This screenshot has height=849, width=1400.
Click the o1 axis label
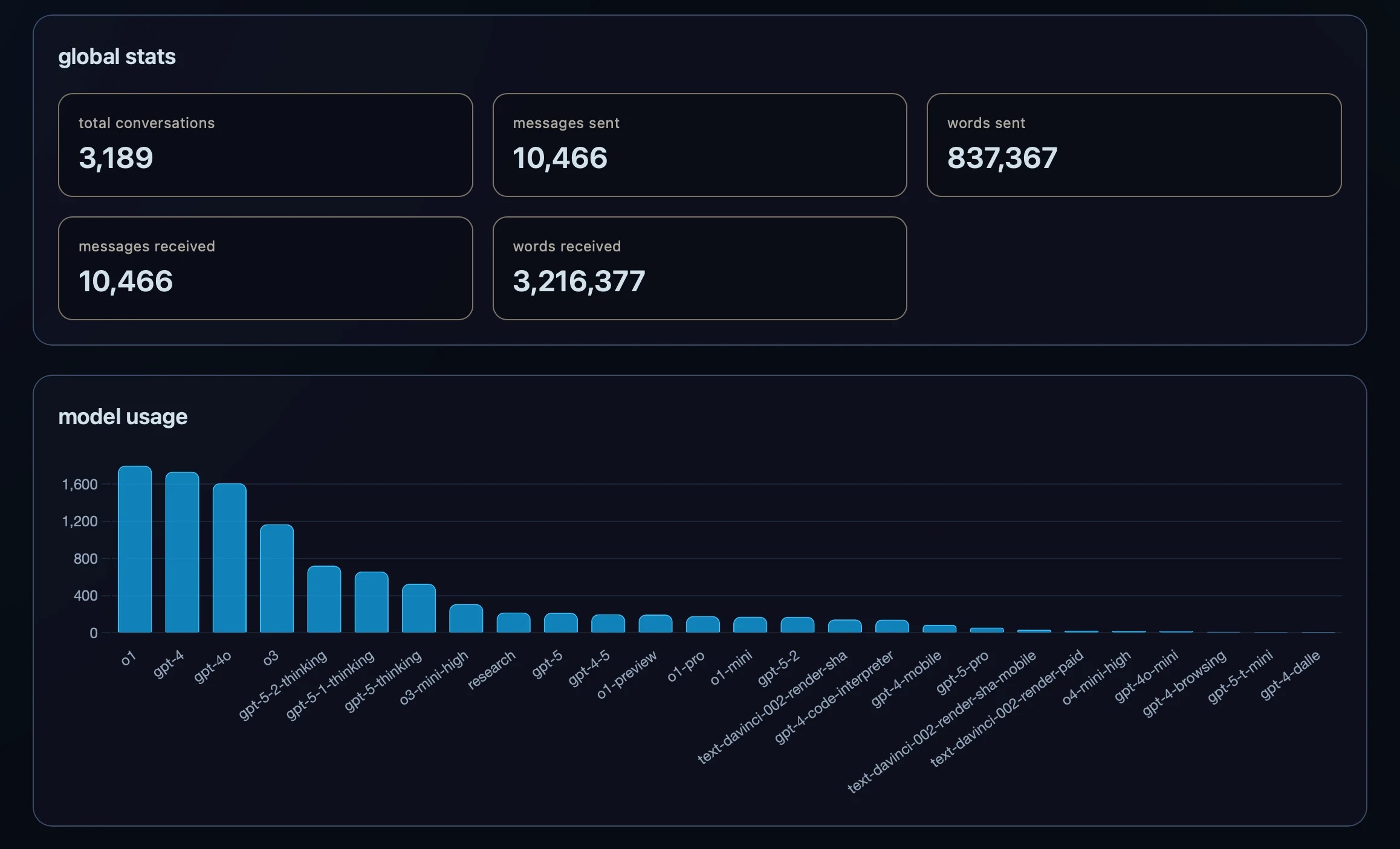pyautogui.click(x=128, y=659)
